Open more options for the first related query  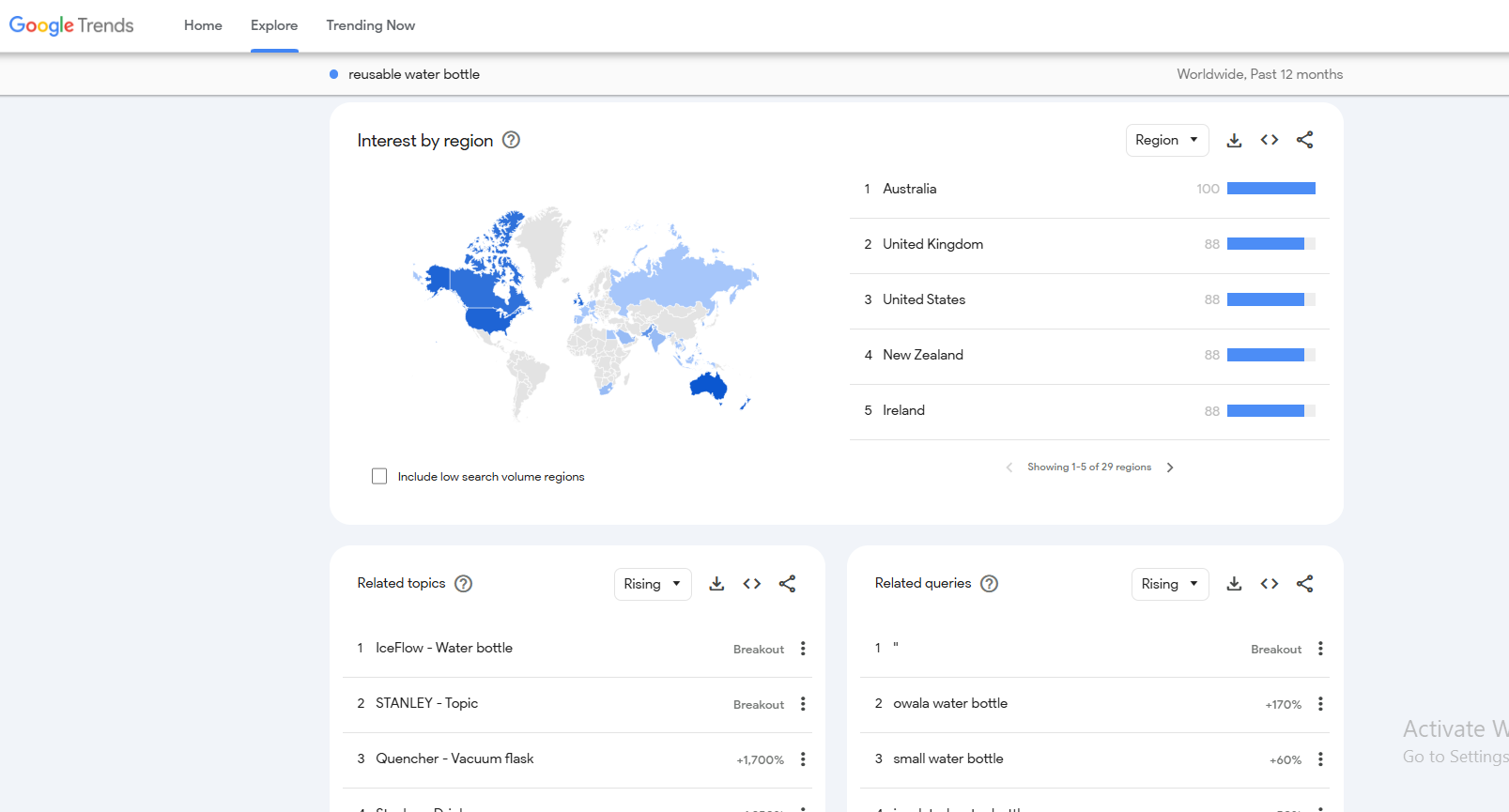pyautogui.click(x=1320, y=649)
